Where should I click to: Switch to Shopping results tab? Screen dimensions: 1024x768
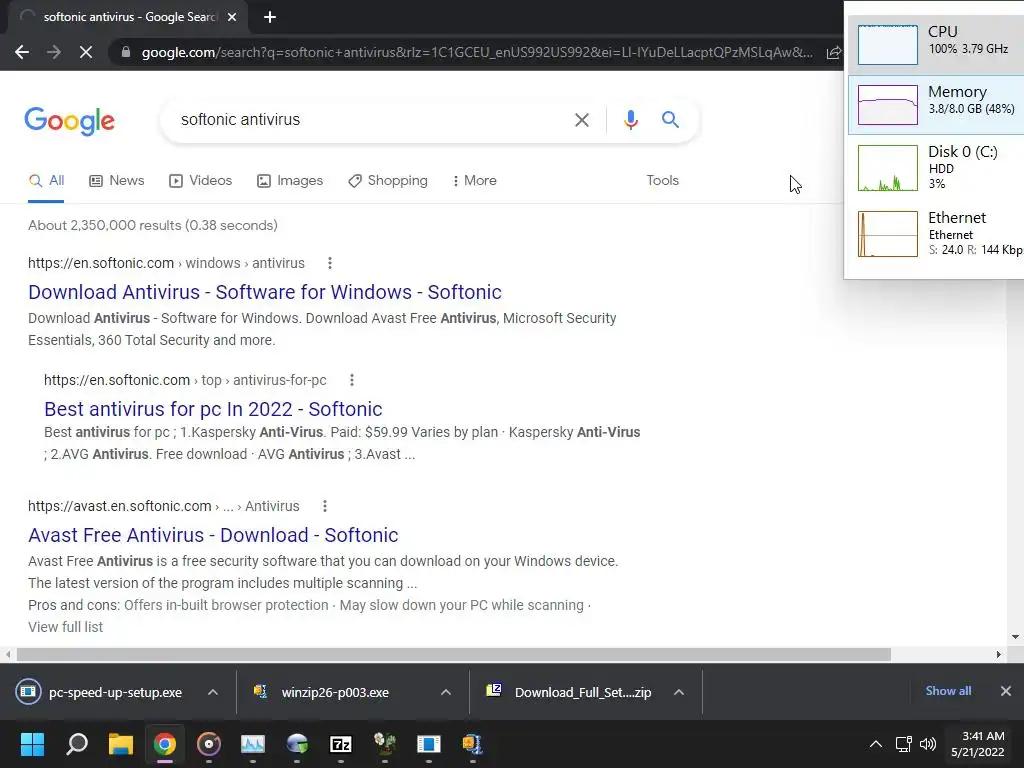[388, 181]
